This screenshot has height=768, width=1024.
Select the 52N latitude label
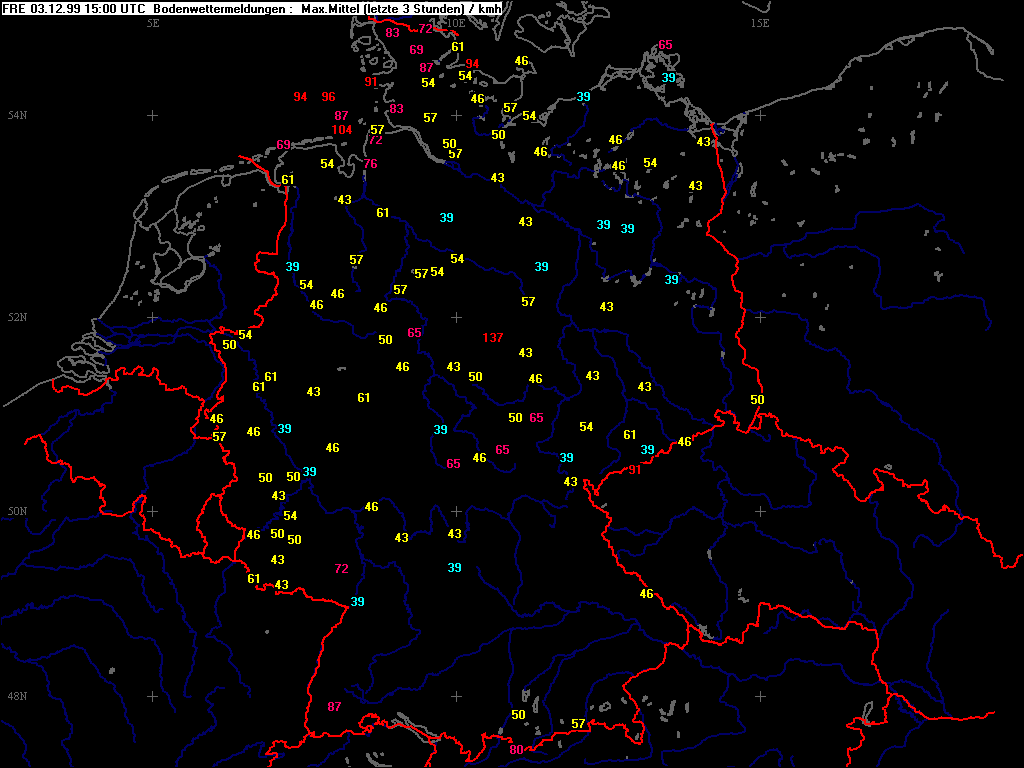click(16, 318)
